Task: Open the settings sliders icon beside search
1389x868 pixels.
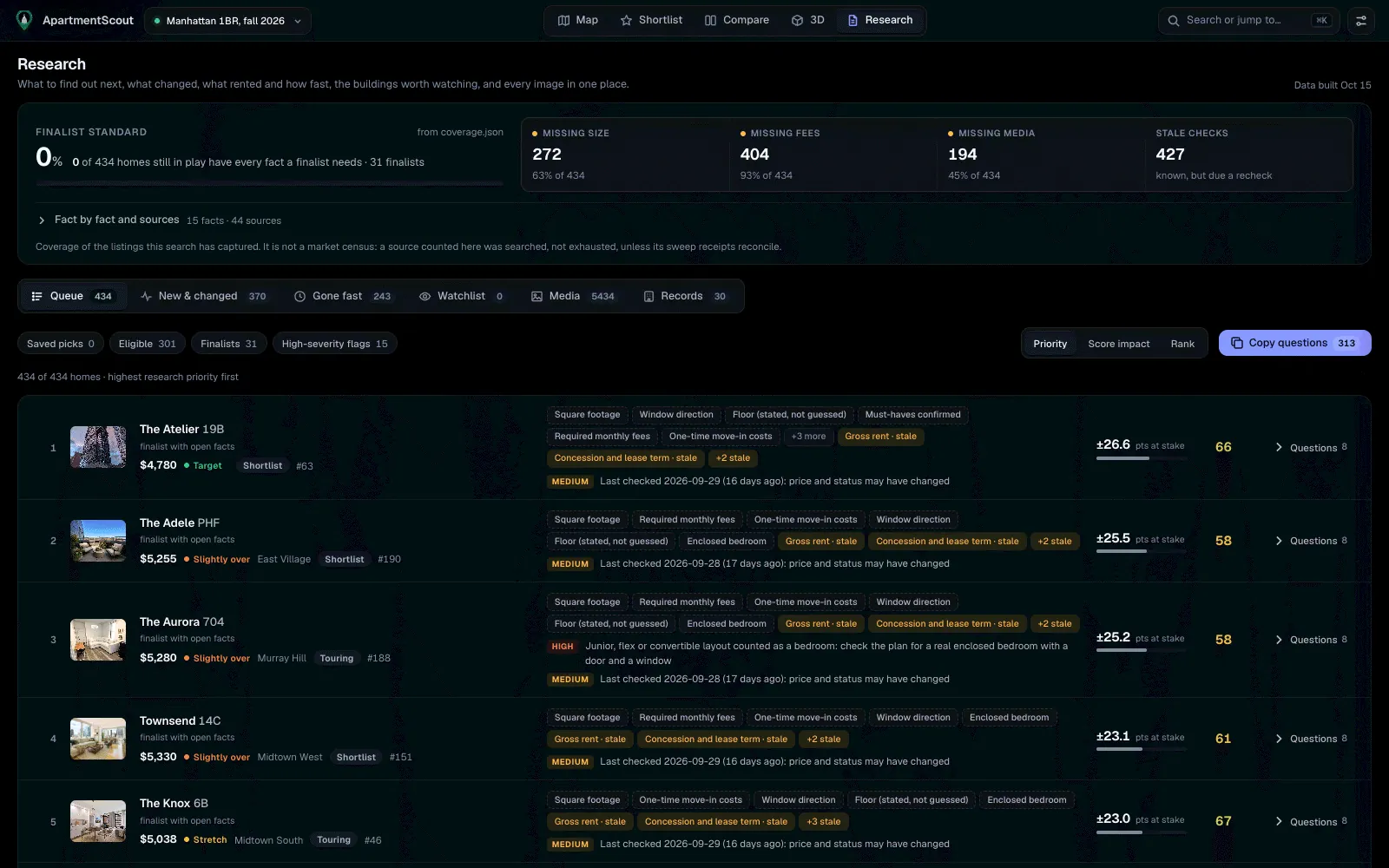Action: [x=1360, y=21]
